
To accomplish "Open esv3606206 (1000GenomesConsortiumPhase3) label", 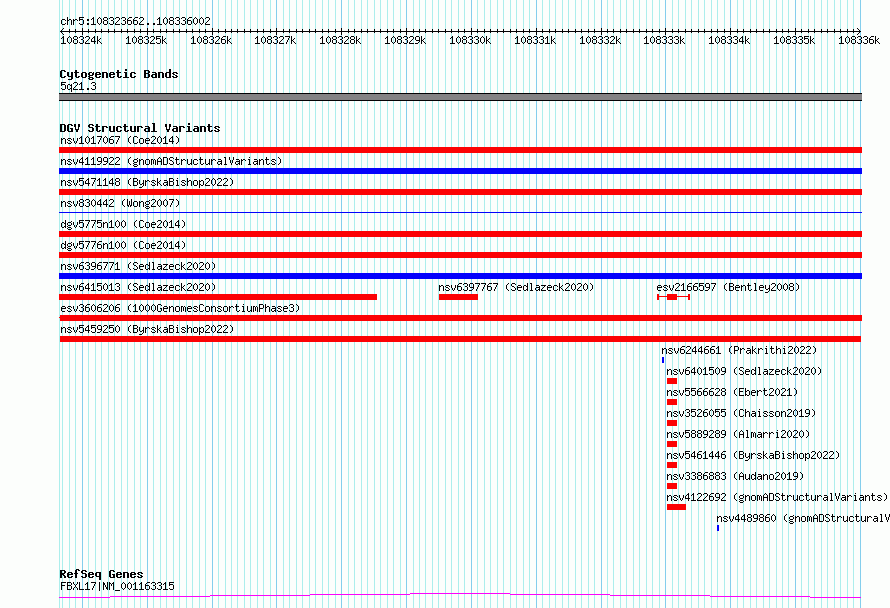I will pos(180,308).
